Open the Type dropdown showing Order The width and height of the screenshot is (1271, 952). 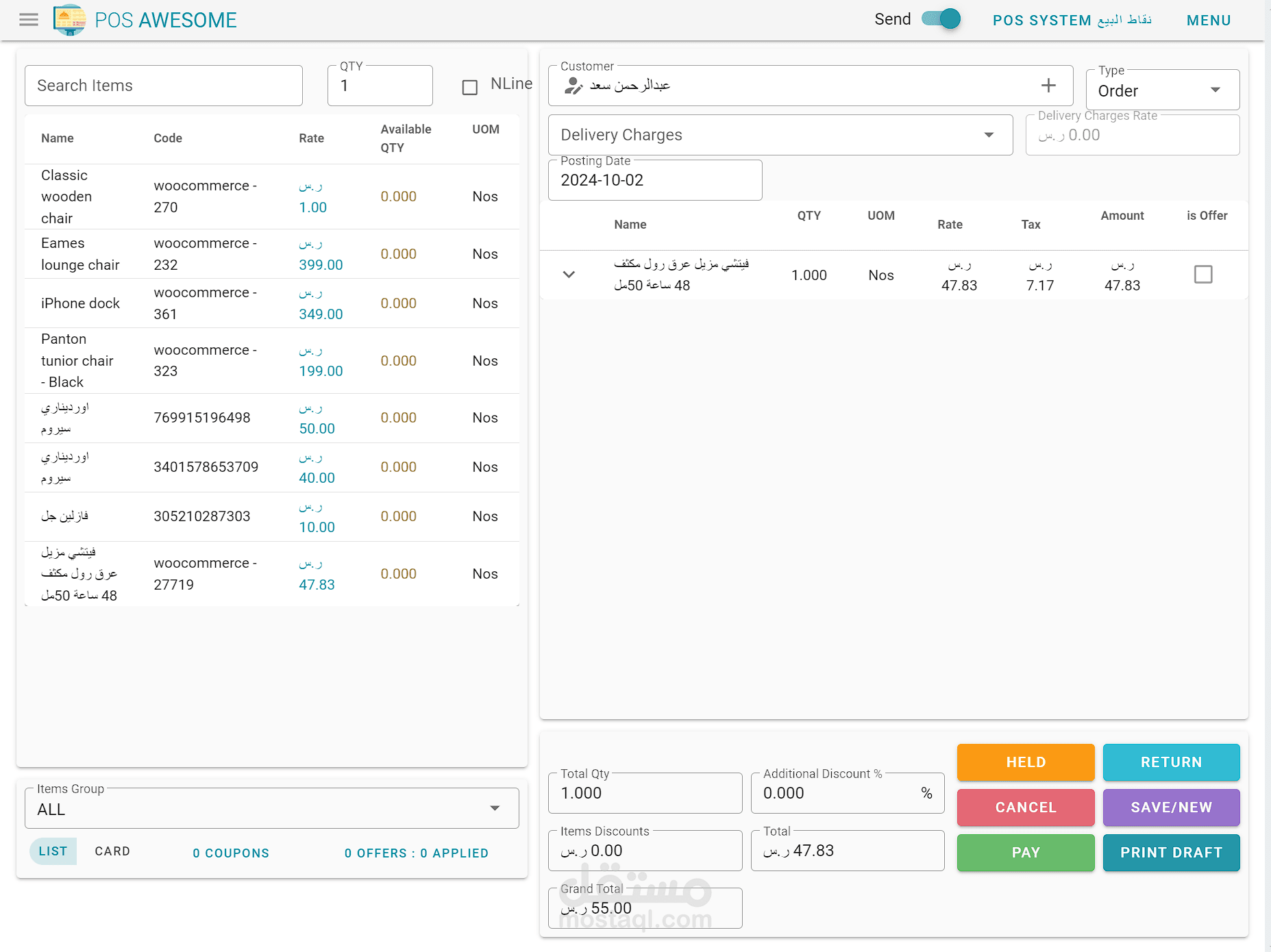click(x=1216, y=89)
